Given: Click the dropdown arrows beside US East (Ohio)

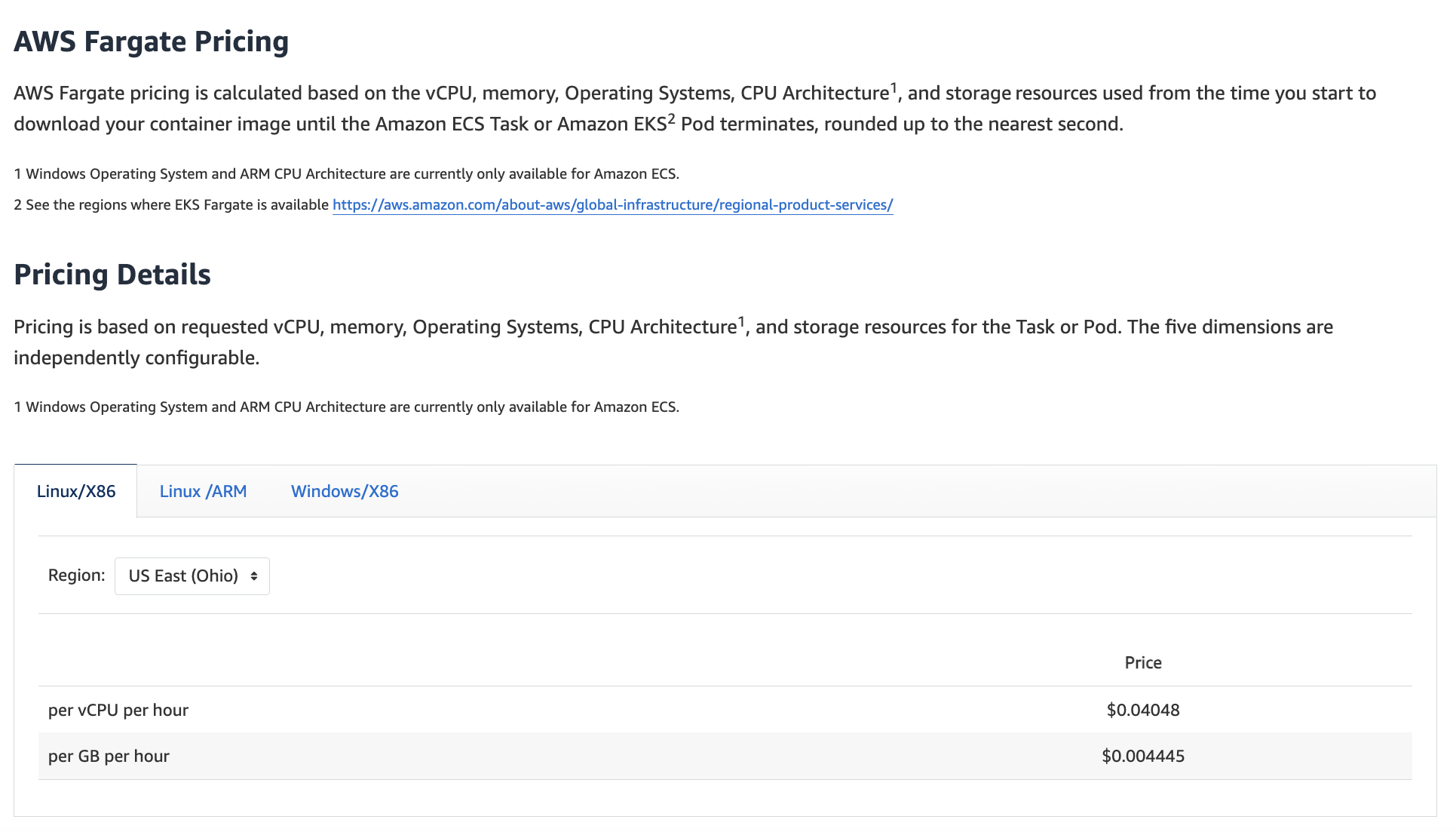Looking at the screenshot, I should pyautogui.click(x=254, y=576).
